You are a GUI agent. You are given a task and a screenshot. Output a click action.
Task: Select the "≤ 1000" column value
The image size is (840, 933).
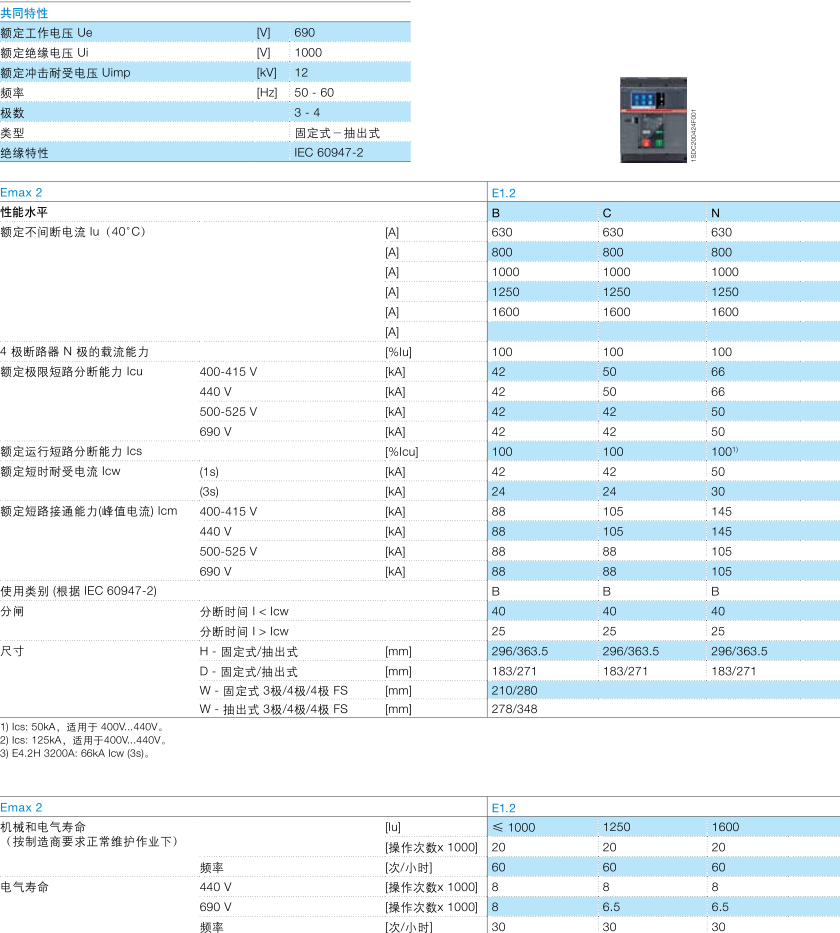coord(513,827)
